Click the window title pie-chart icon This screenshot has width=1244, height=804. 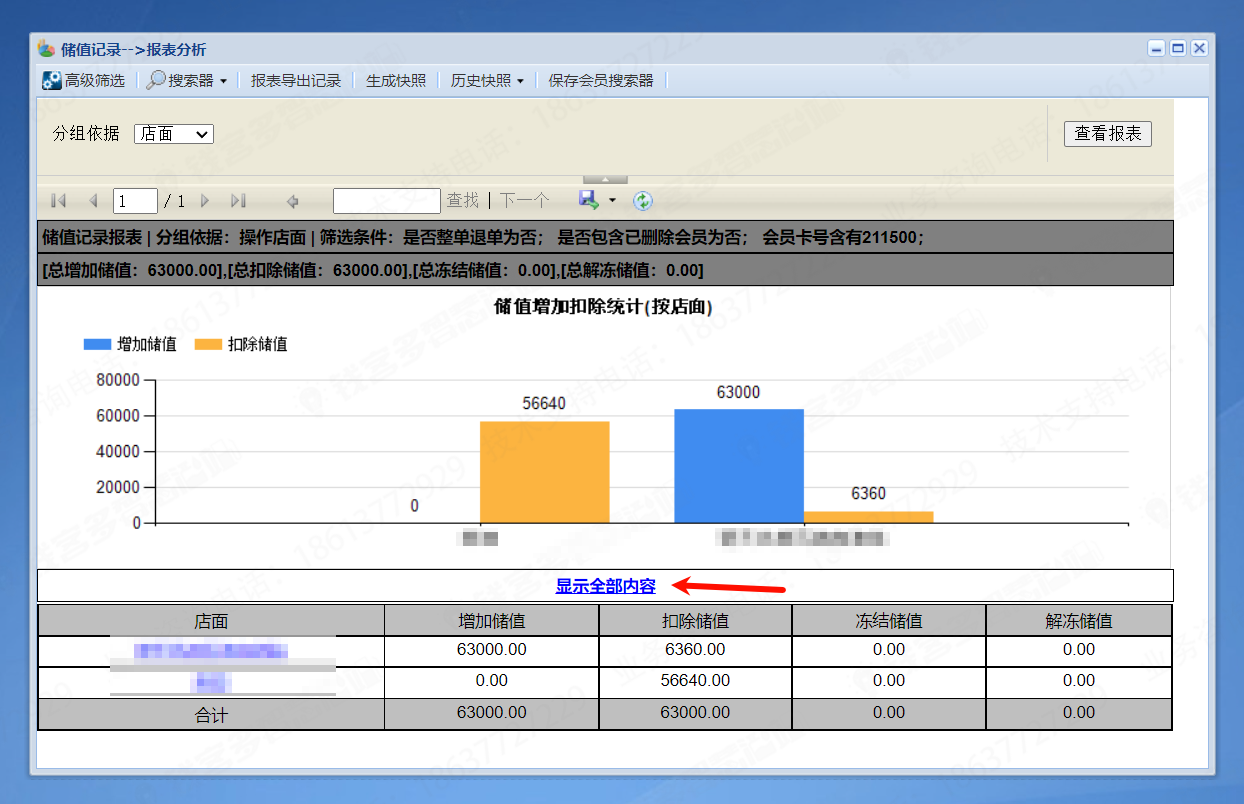tap(47, 49)
